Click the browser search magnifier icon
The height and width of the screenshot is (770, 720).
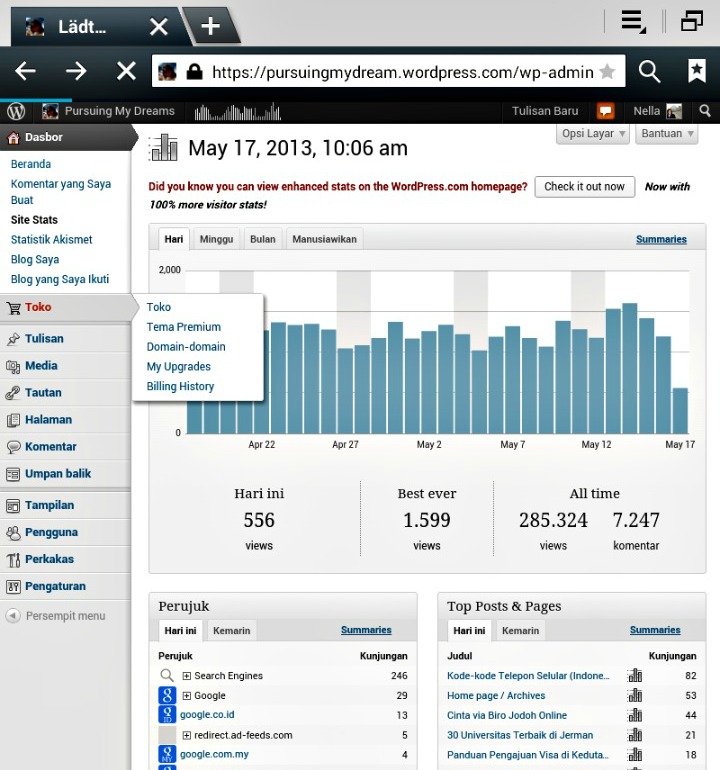click(x=649, y=72)
